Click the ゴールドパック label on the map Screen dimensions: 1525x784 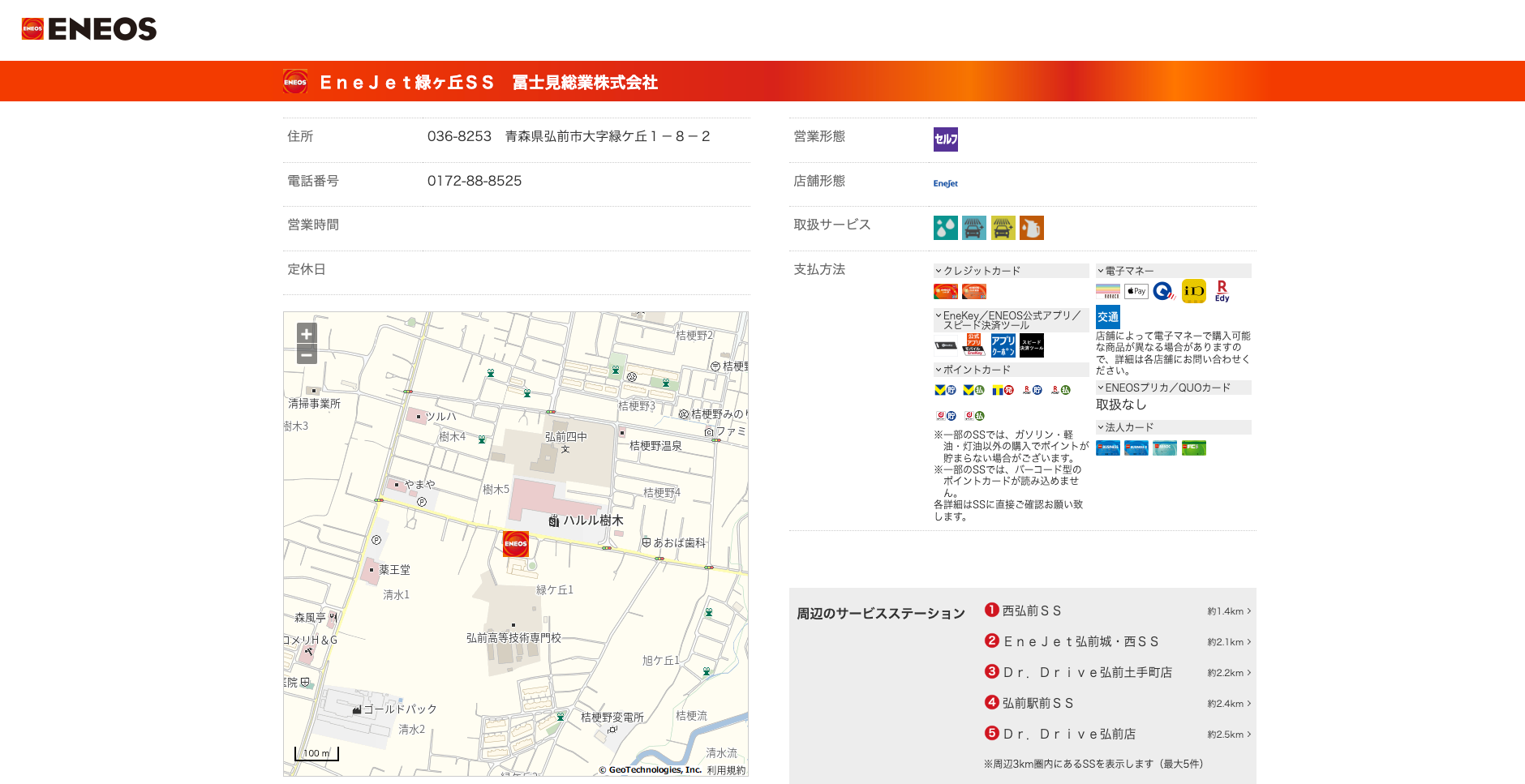tap(400, 709)
